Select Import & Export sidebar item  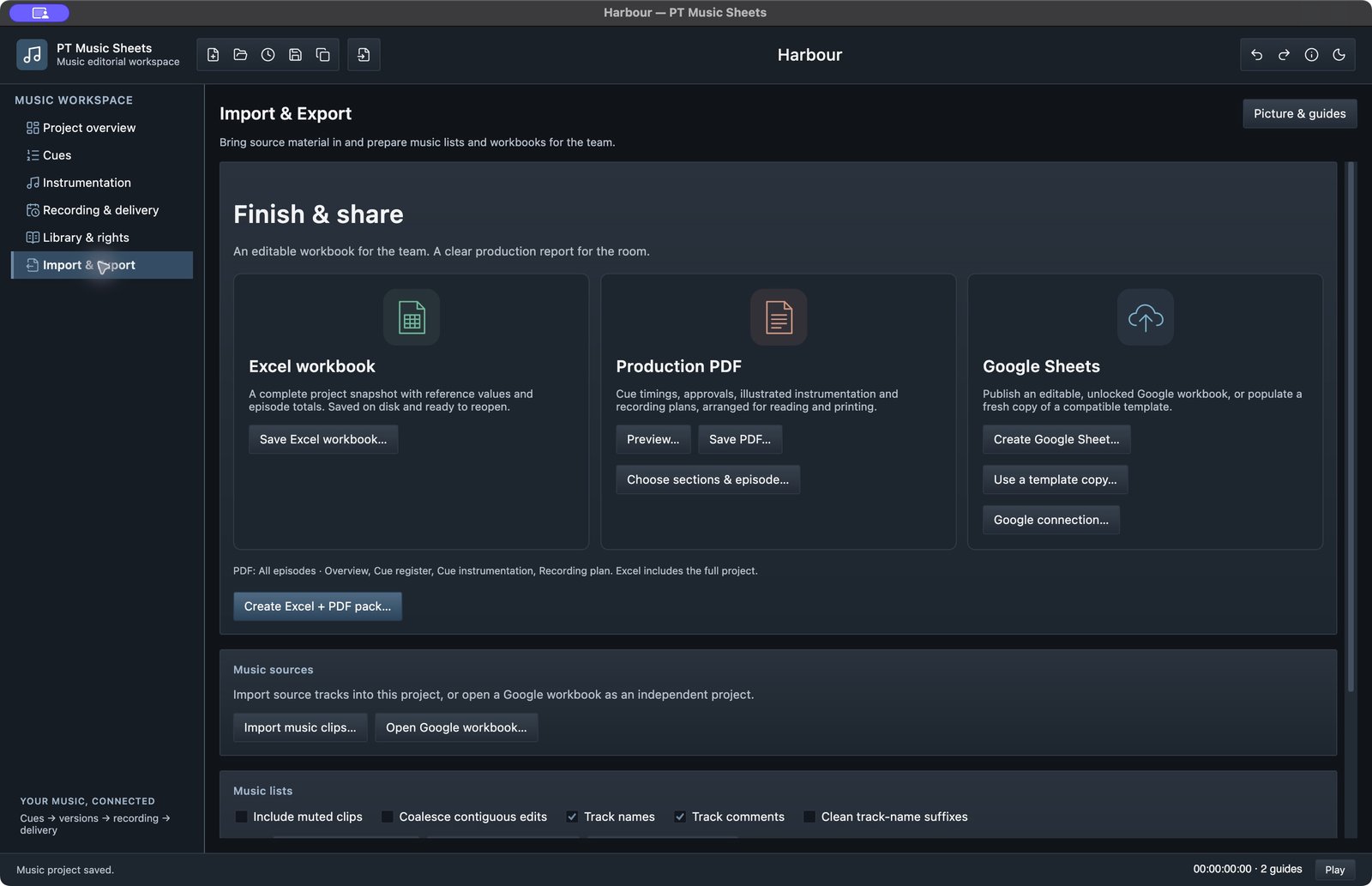(102, 265)
